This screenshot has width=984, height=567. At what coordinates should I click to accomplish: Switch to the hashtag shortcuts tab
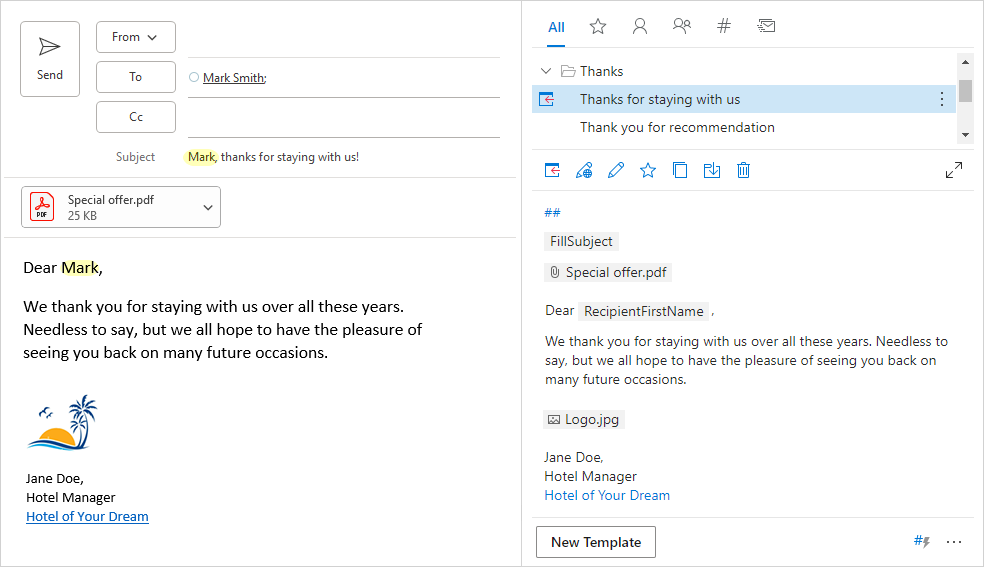(724, 27)
